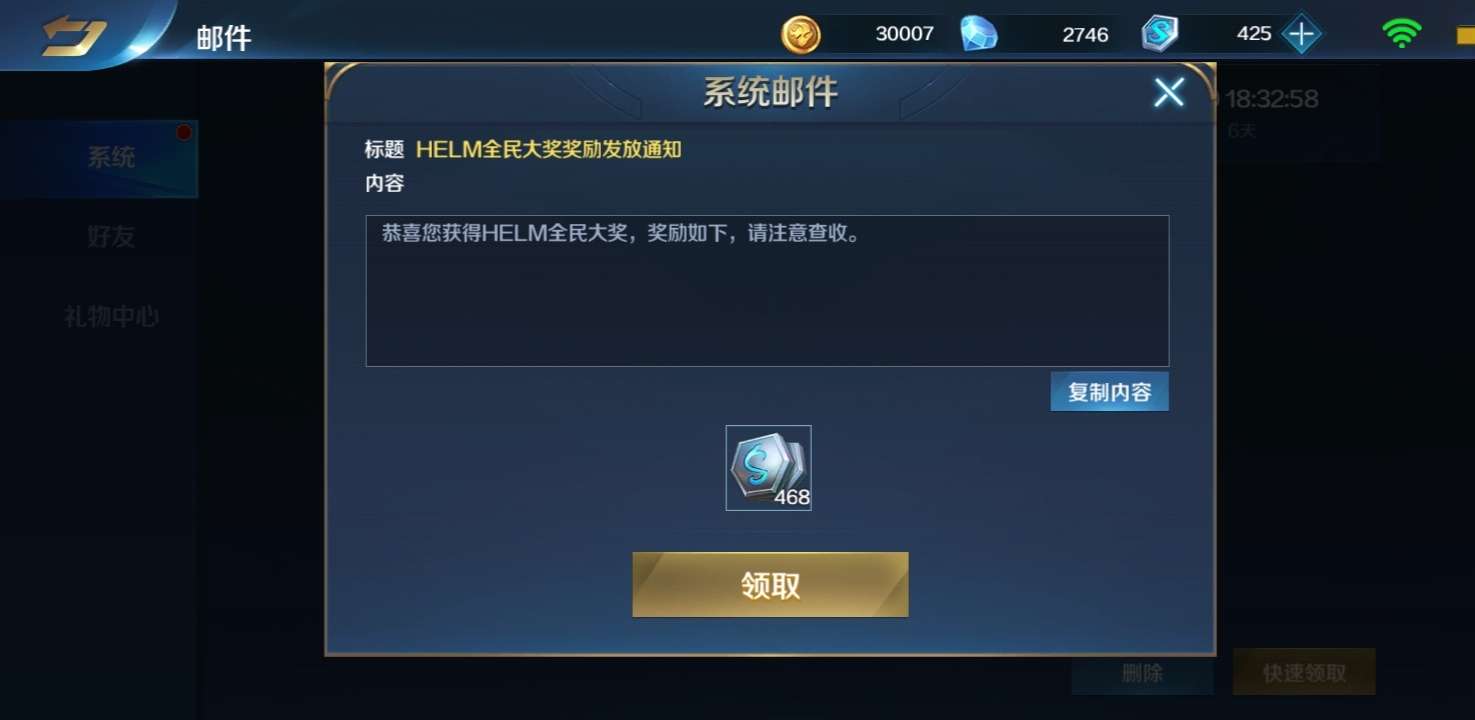The image size is (1475, 720).
Task: Tap the back arrow icon beside 邮件
Action: [74, 35]
